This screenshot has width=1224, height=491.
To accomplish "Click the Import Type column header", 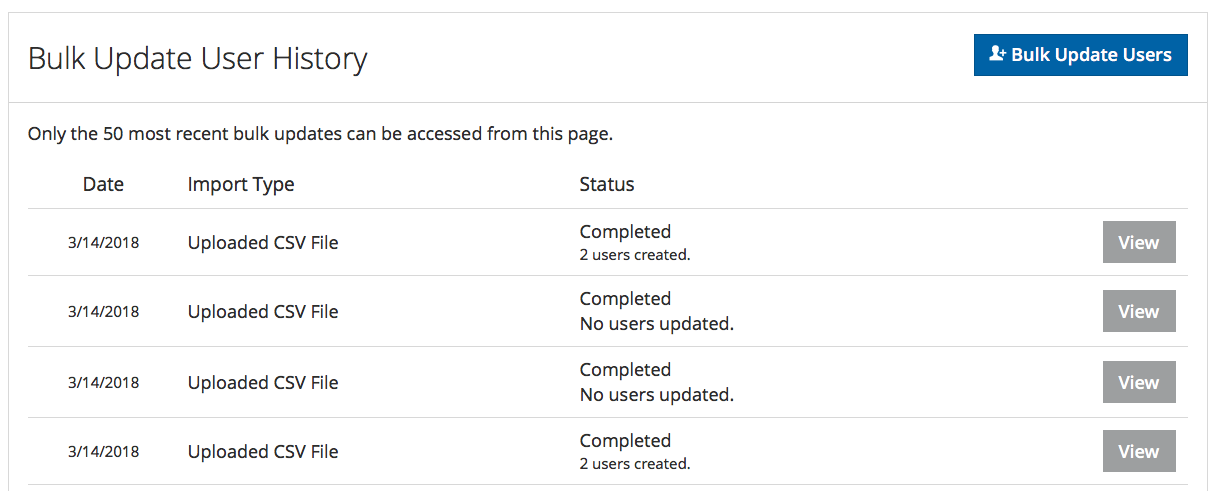I will click(241, 184).
